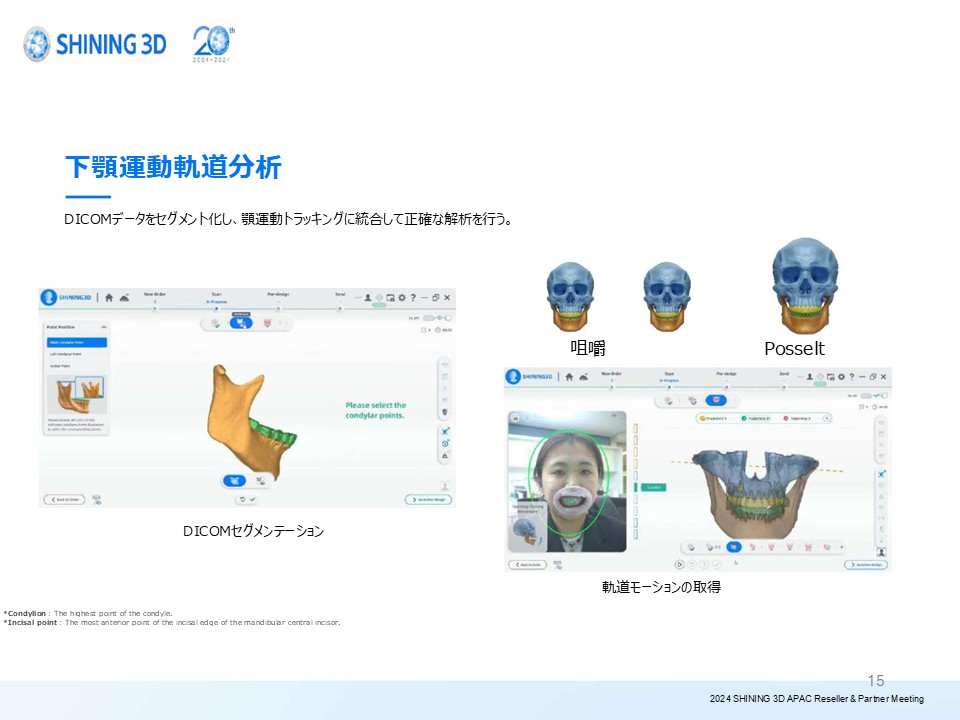Click confirm checkmark below the mandible model
960x720 pixels.
coord(253,499)
